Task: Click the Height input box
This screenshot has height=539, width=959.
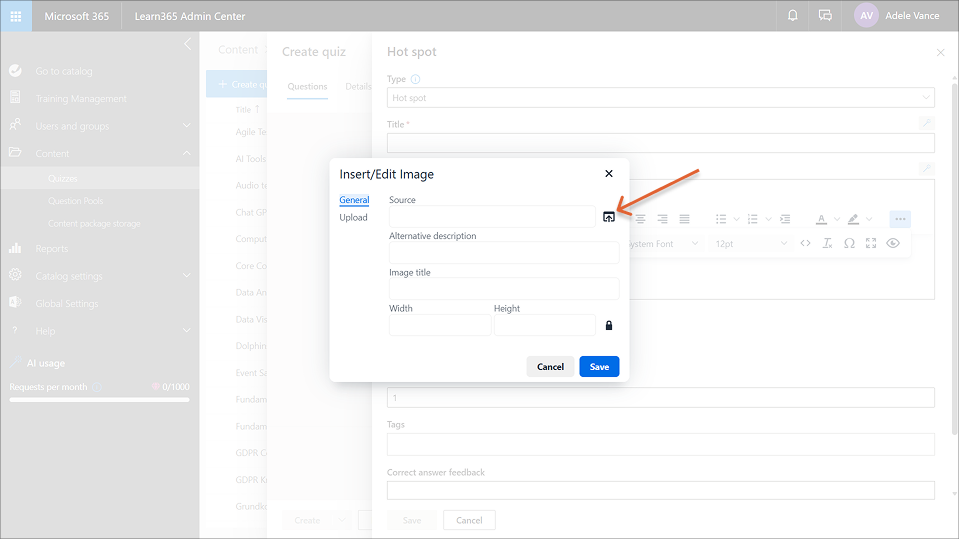Action: (543, 325)
